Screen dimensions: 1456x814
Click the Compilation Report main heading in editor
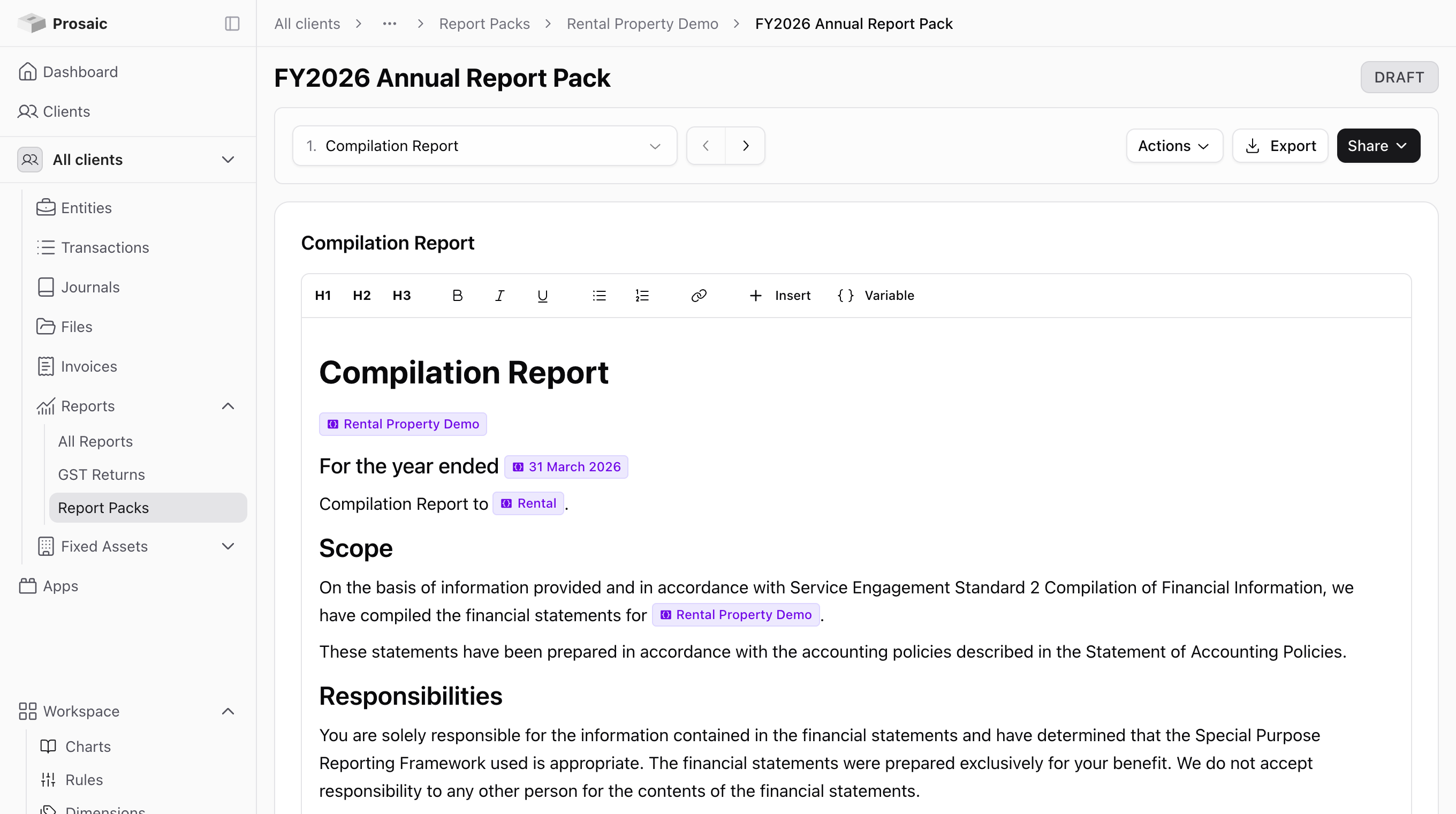(x=464, y=373)
